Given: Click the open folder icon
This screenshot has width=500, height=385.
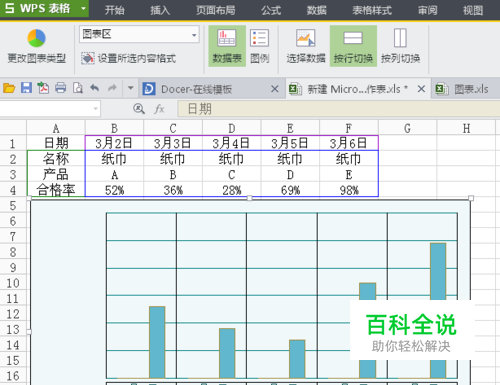Looking at the screenshot, I should coord(9,88).
